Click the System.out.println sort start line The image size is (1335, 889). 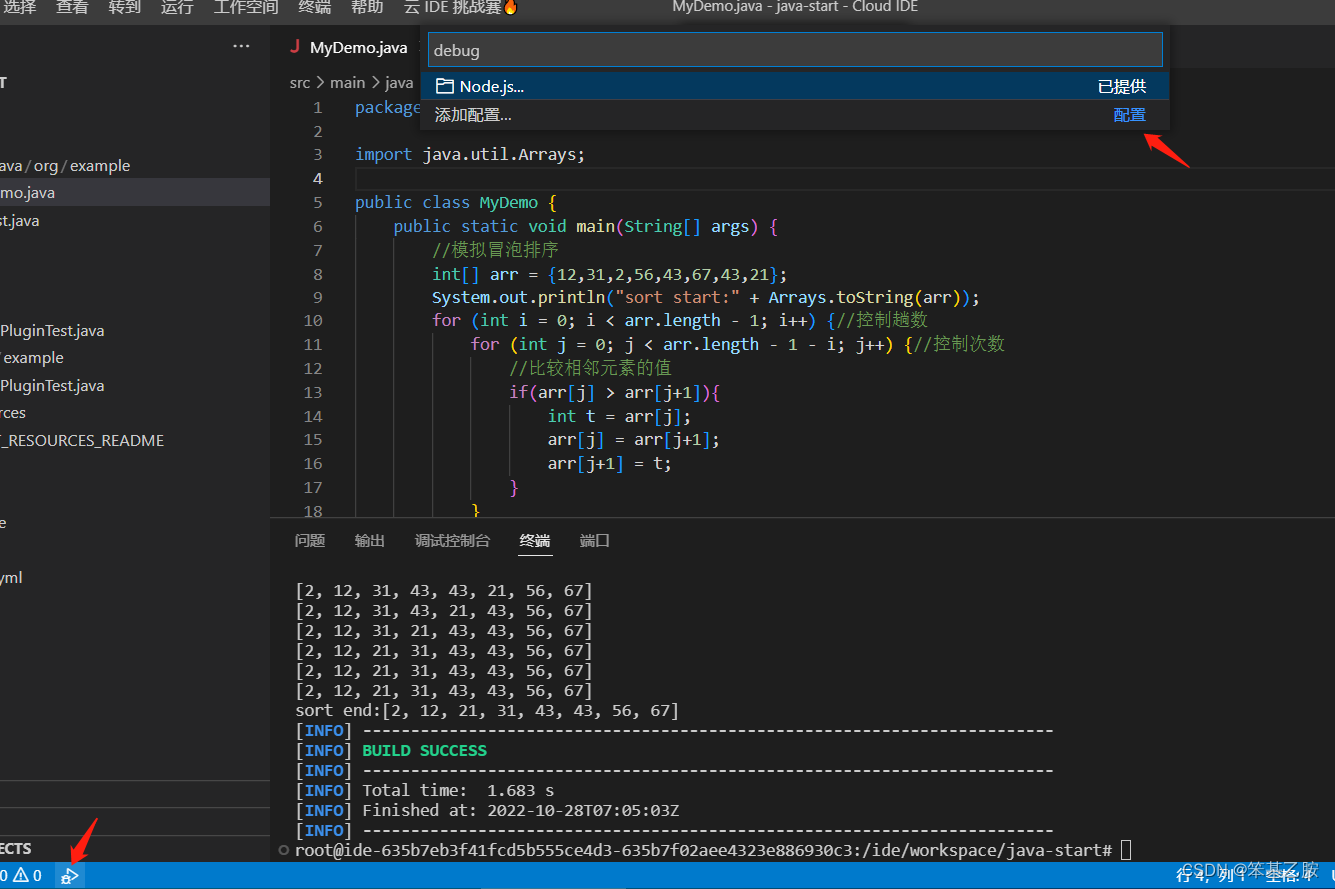coord(705,298)
